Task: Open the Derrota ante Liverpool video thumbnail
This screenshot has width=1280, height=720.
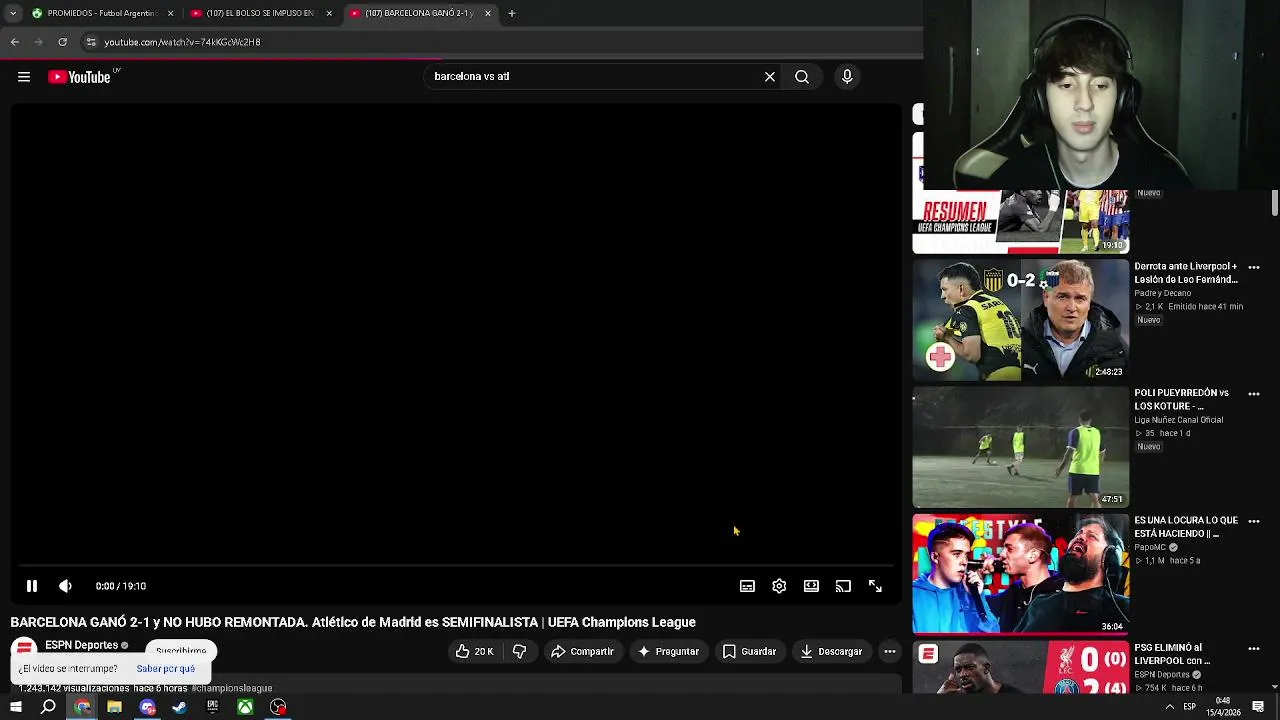Action: [x=1020, y=320]
